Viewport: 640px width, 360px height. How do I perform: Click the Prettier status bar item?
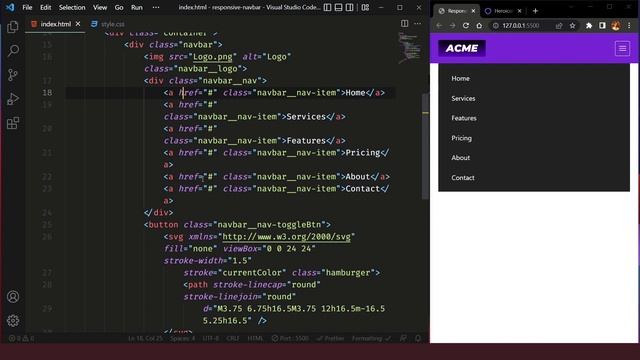pyautogui.click(x=330, y=338)
